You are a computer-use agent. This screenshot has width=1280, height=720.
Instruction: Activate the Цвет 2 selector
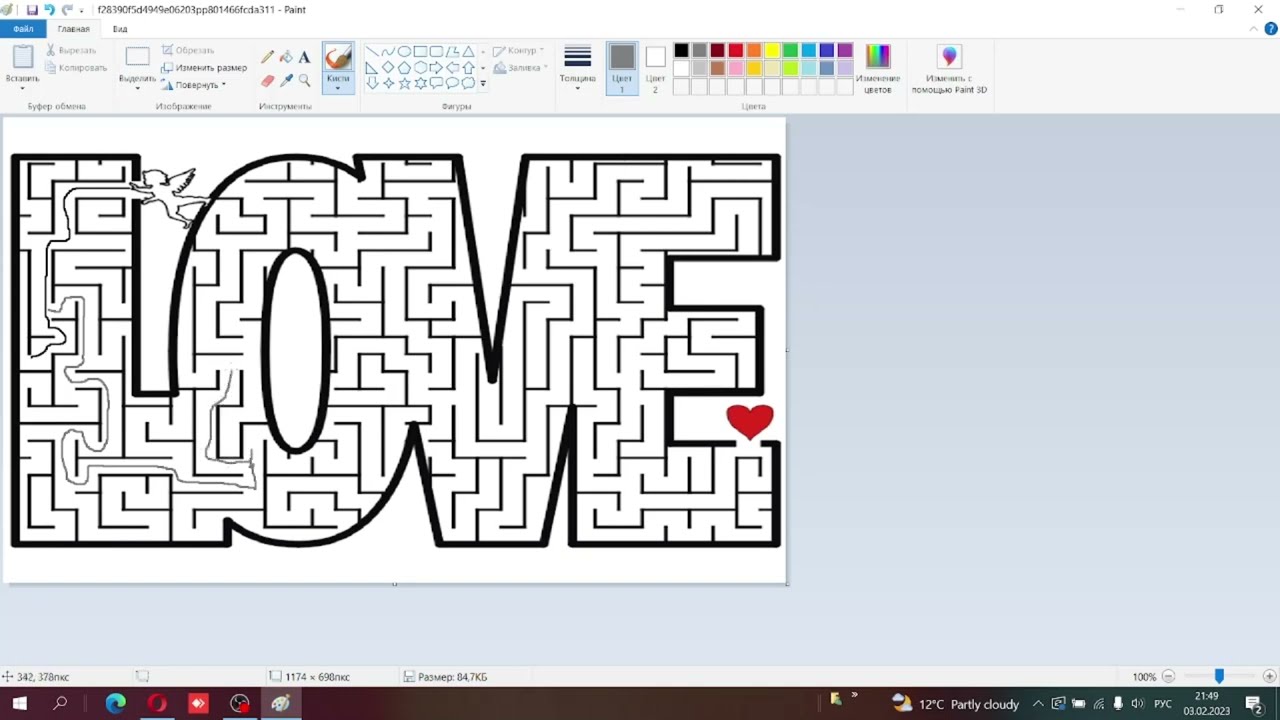coord(655,68)
